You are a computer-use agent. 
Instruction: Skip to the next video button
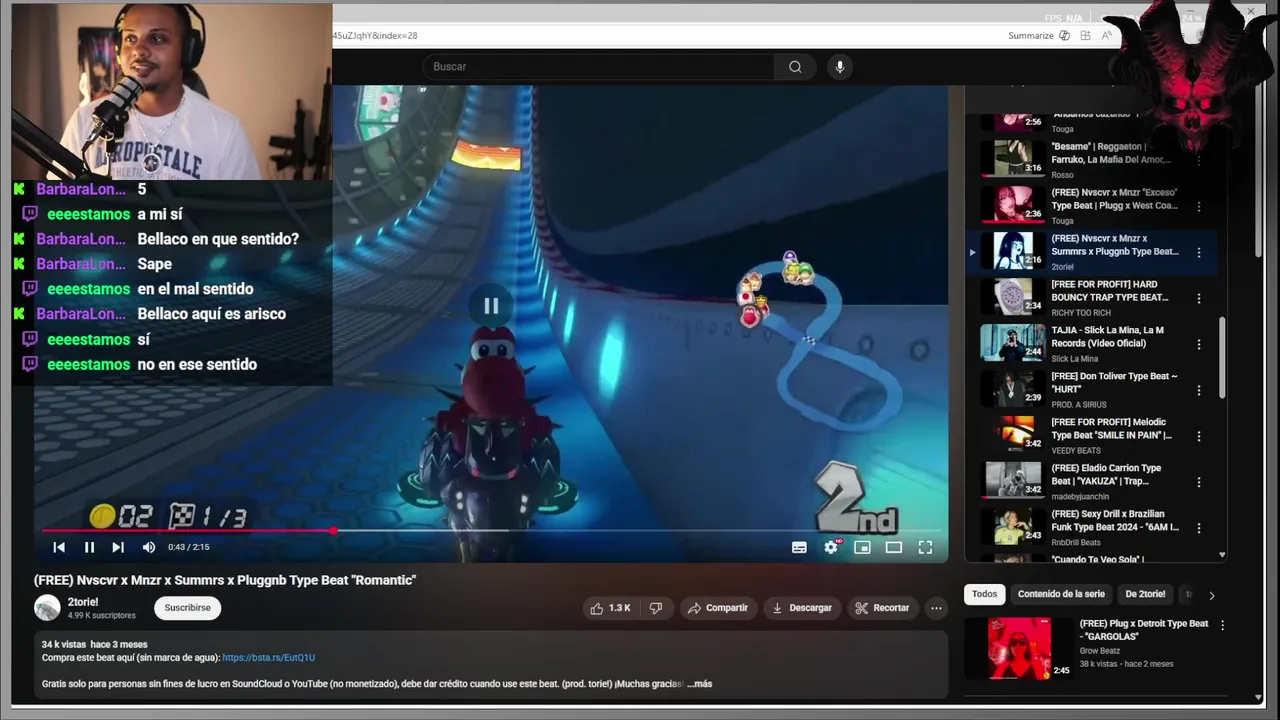click(118, 547)
